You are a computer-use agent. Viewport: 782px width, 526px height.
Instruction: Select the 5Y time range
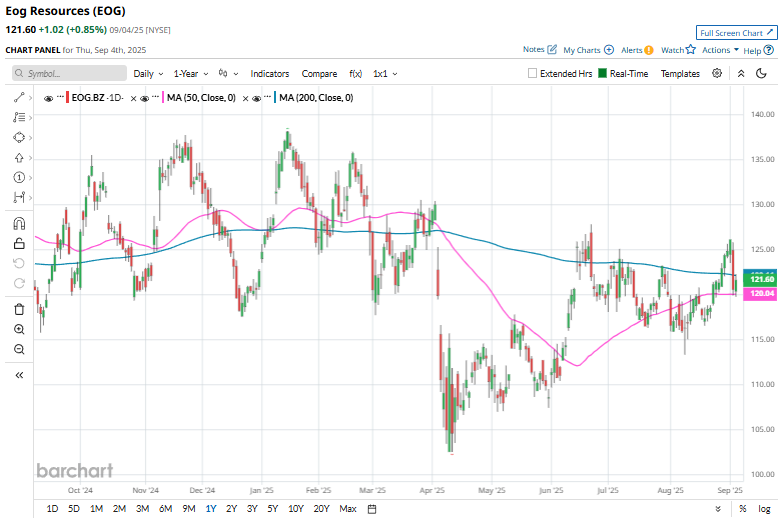point(273,509)
